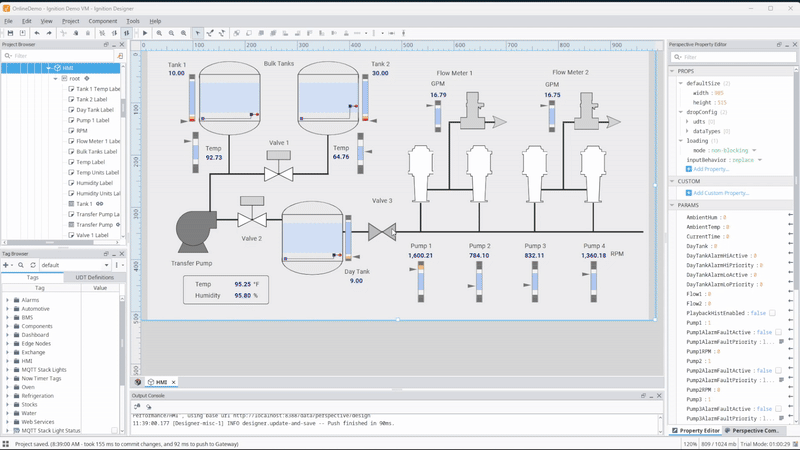Click the Tank 1 level indicator bar

tap(192, 97)
